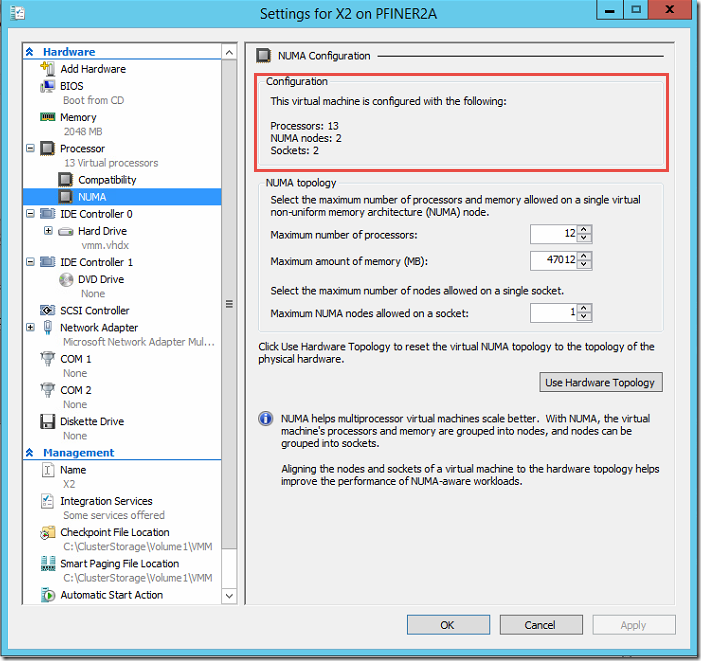Click the NUMA nodes per socket field

(x=554, y=312)
